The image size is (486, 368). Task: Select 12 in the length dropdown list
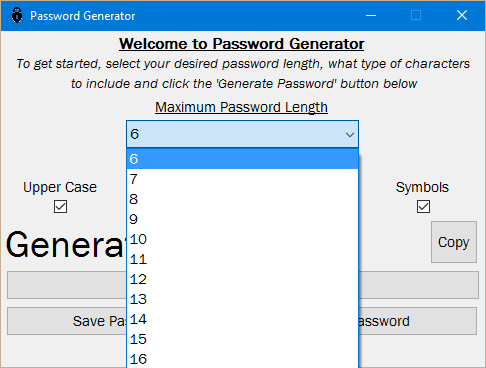pyautogui.click(x=242, y=279)
